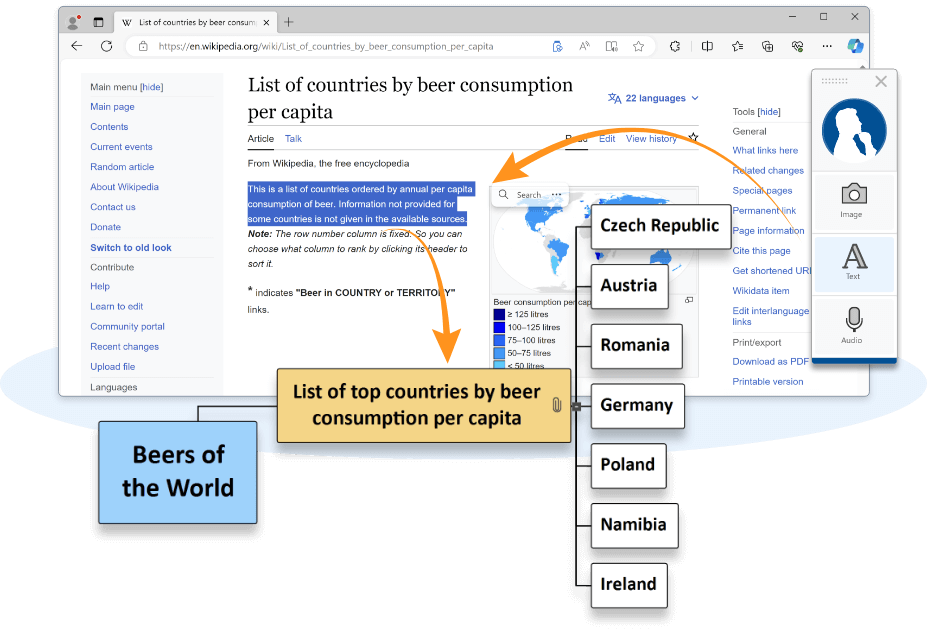Open browser settings ellipsis menu
This screenshot has height=642, width=927.
point(827,46)
